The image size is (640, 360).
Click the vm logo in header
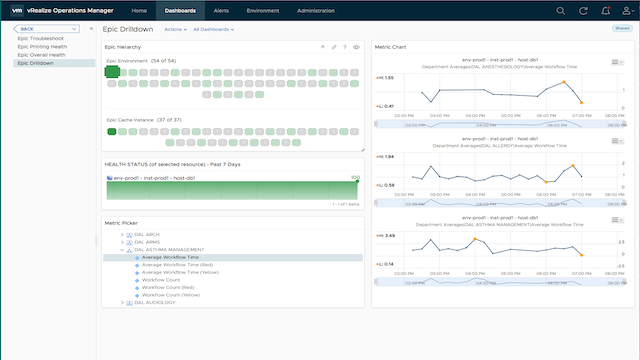tap(17, 11)
